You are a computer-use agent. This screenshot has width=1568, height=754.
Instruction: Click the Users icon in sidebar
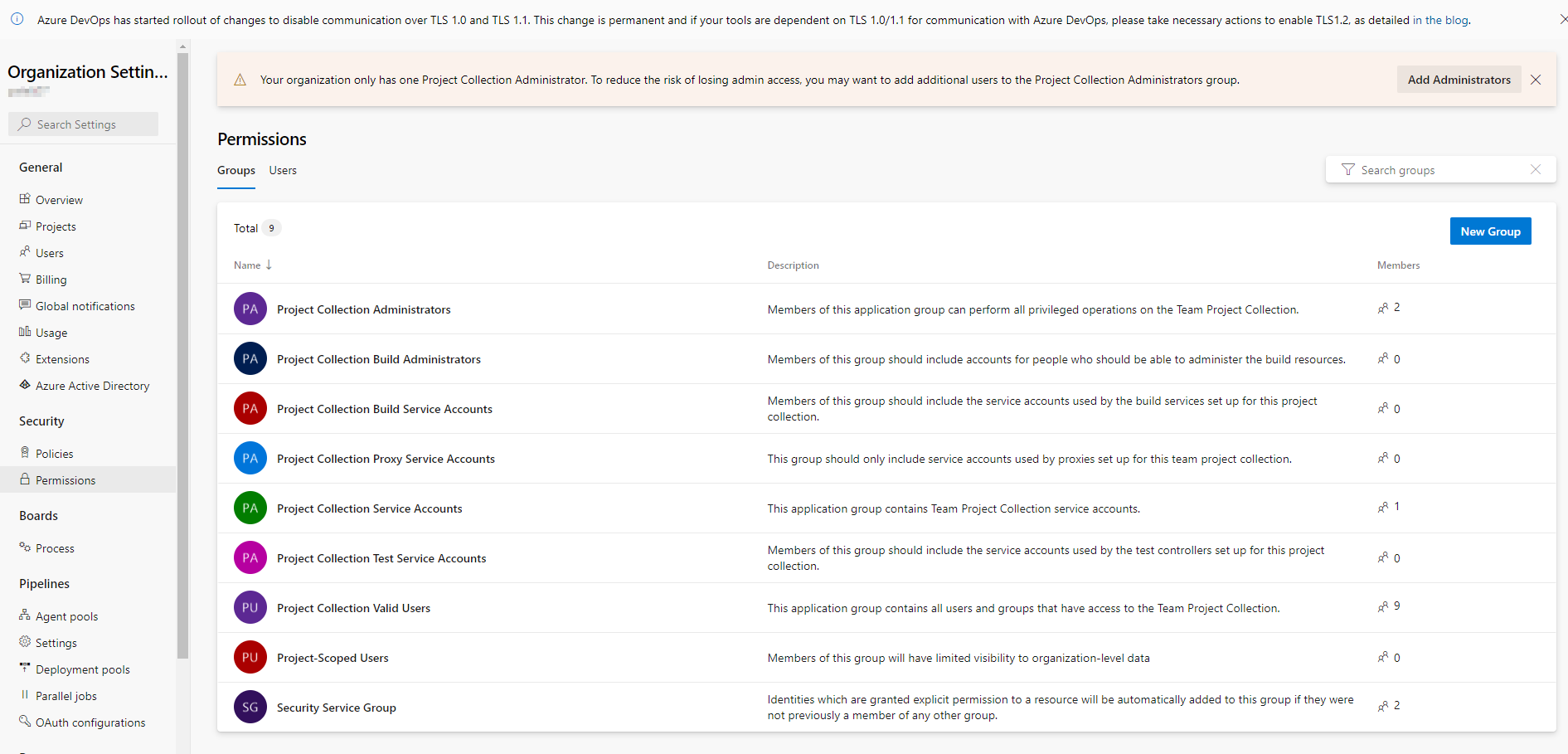pos(25,252)
